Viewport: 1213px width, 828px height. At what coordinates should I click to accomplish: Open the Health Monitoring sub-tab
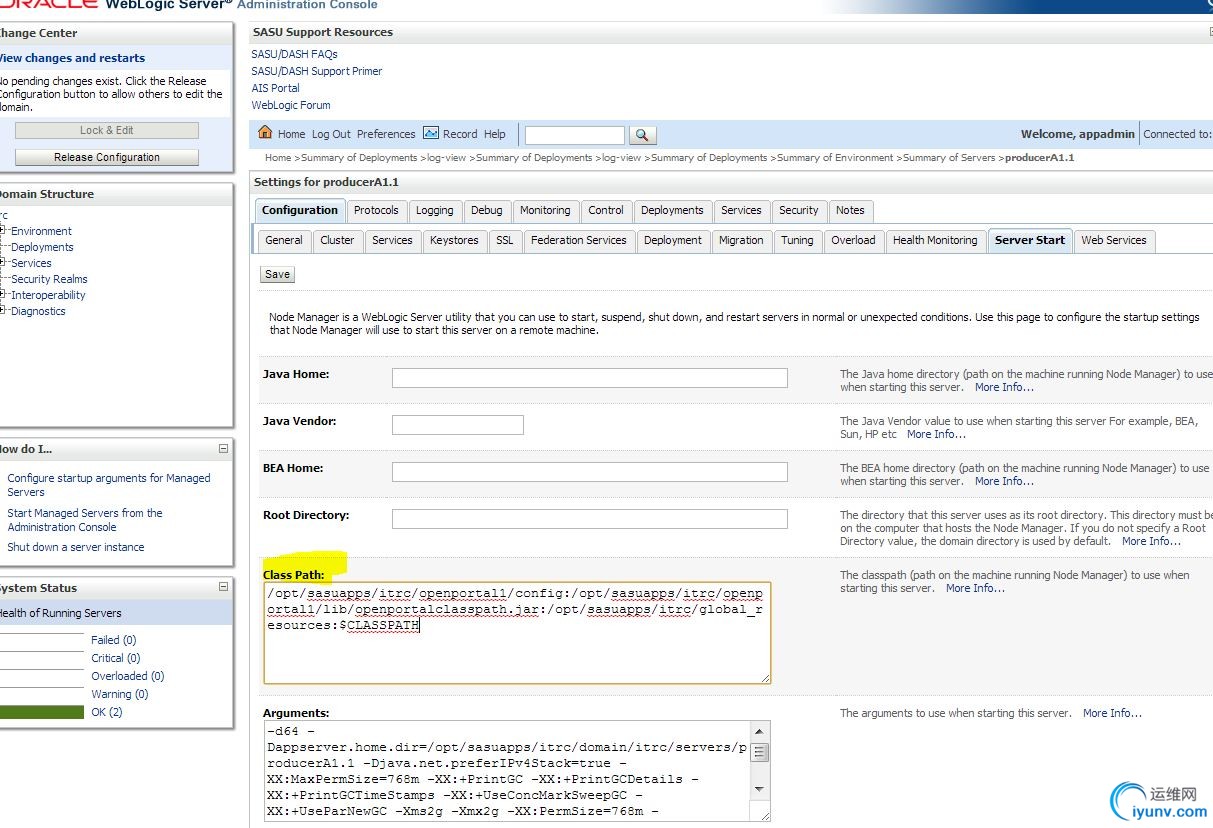coord(934,241)
